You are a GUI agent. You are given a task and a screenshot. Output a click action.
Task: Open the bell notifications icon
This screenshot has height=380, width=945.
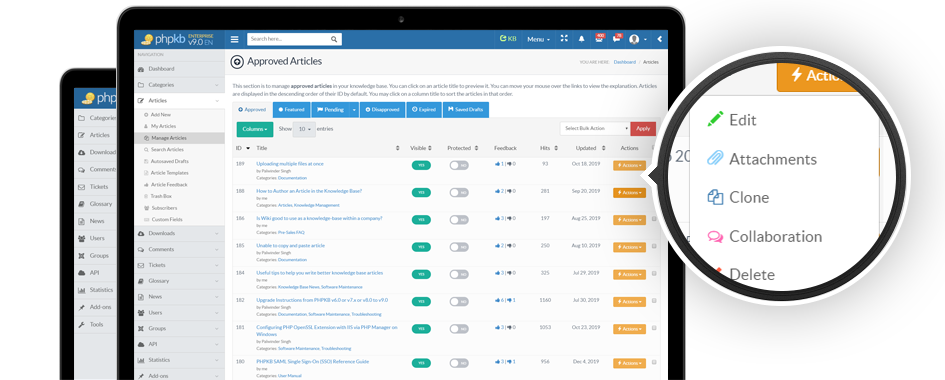pos(582,39)
